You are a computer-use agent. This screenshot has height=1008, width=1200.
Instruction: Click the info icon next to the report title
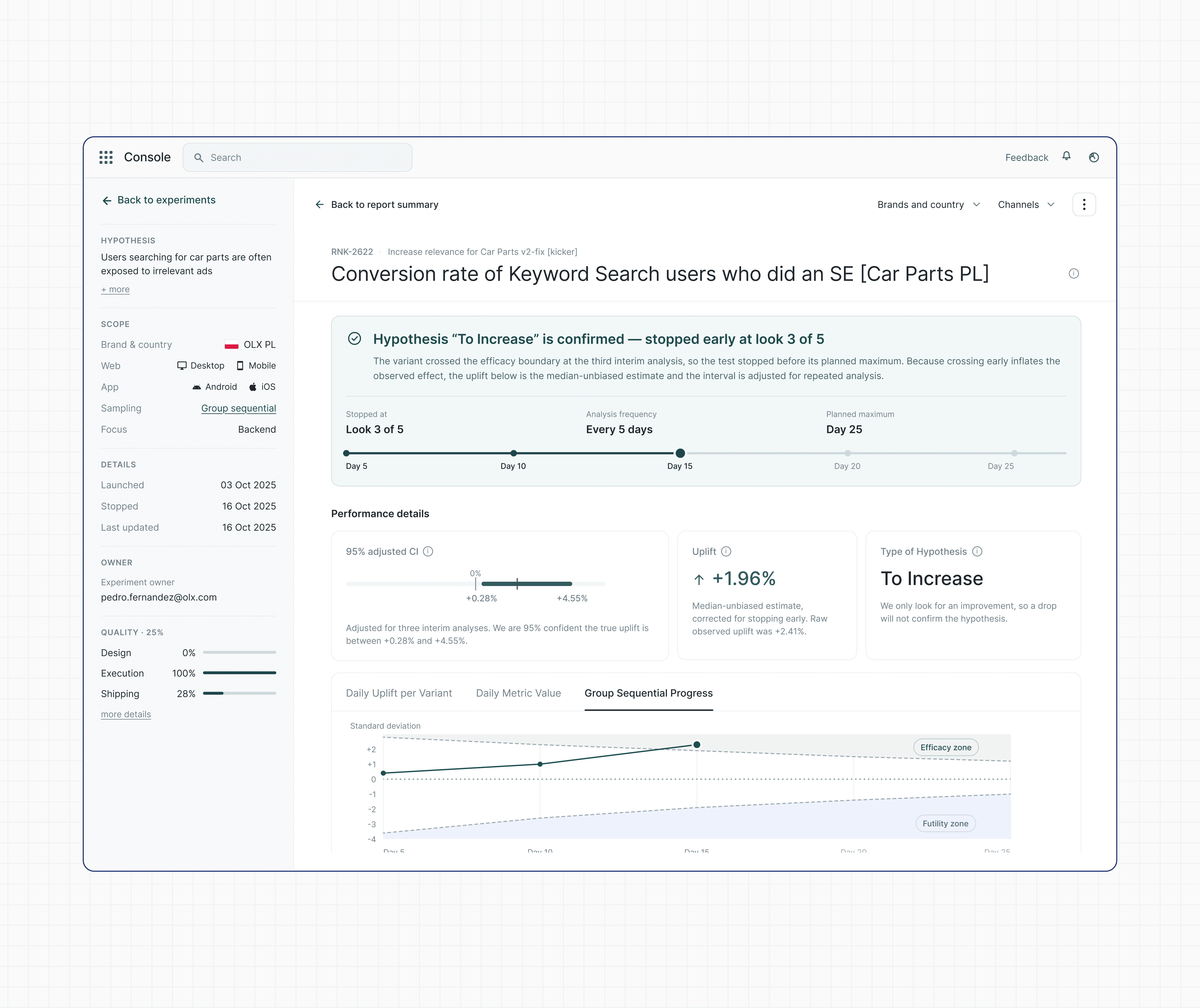click(x=1074, y=274)
